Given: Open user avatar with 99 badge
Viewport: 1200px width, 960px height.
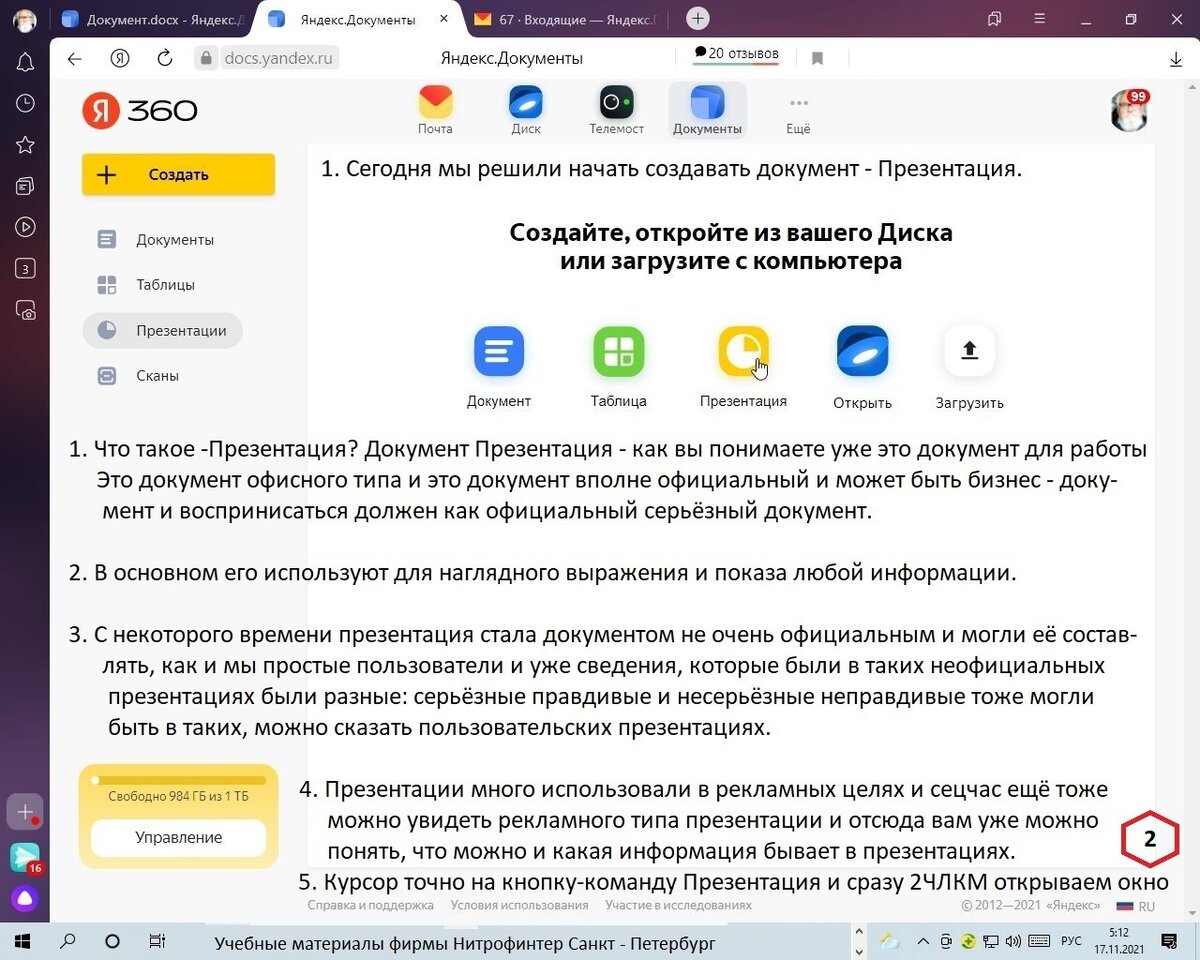Looking at the screenshot, I should 1130,111.
